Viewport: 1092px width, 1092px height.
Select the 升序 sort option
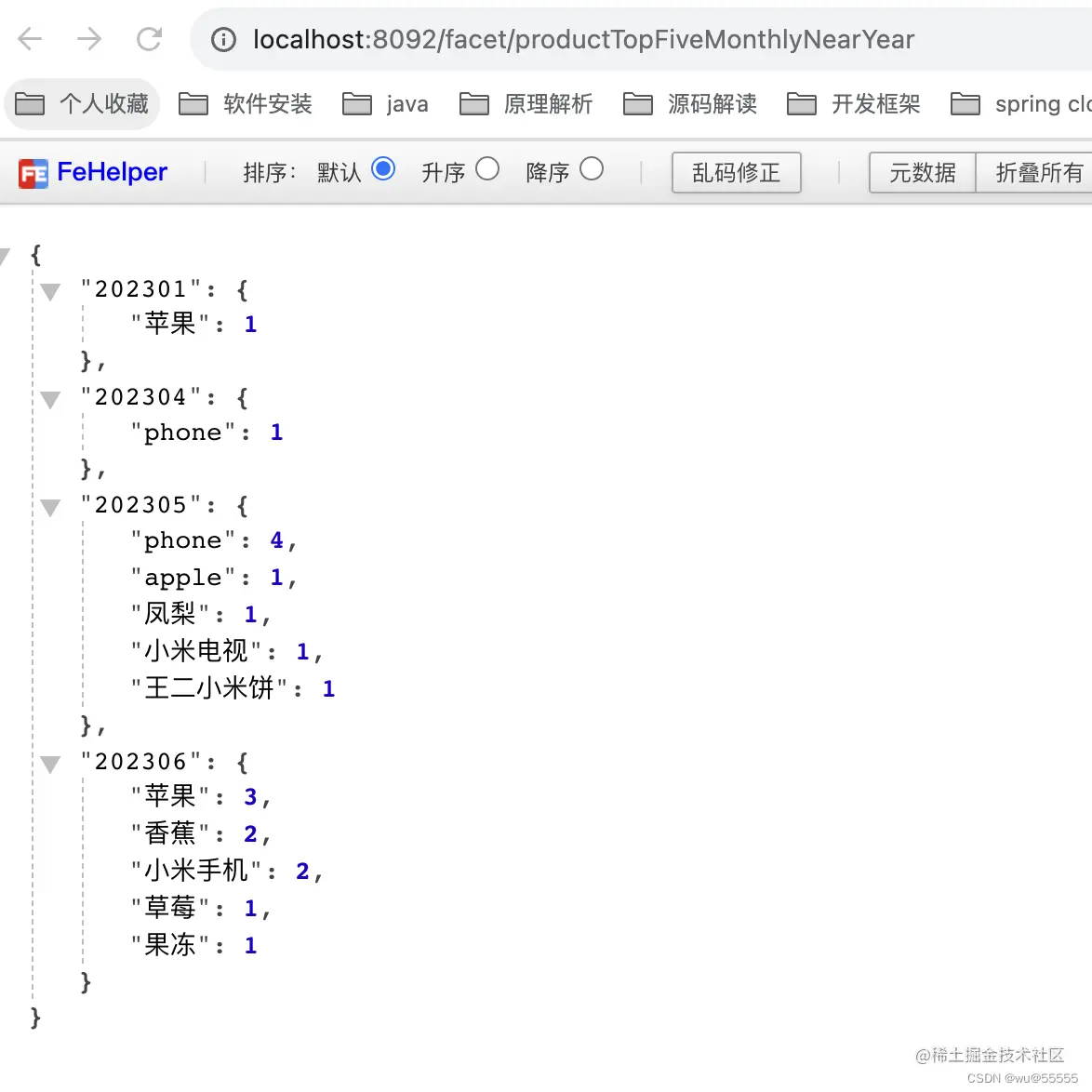(x=487, y=169)
